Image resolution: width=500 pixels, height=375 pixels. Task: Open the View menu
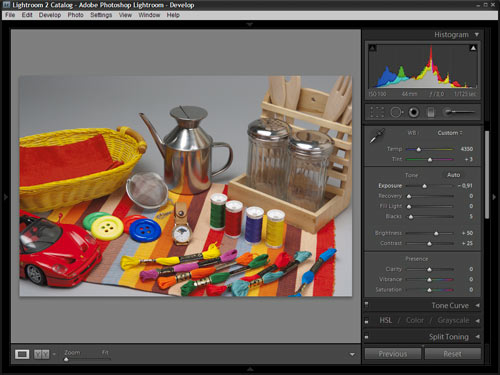pos(125,15)
